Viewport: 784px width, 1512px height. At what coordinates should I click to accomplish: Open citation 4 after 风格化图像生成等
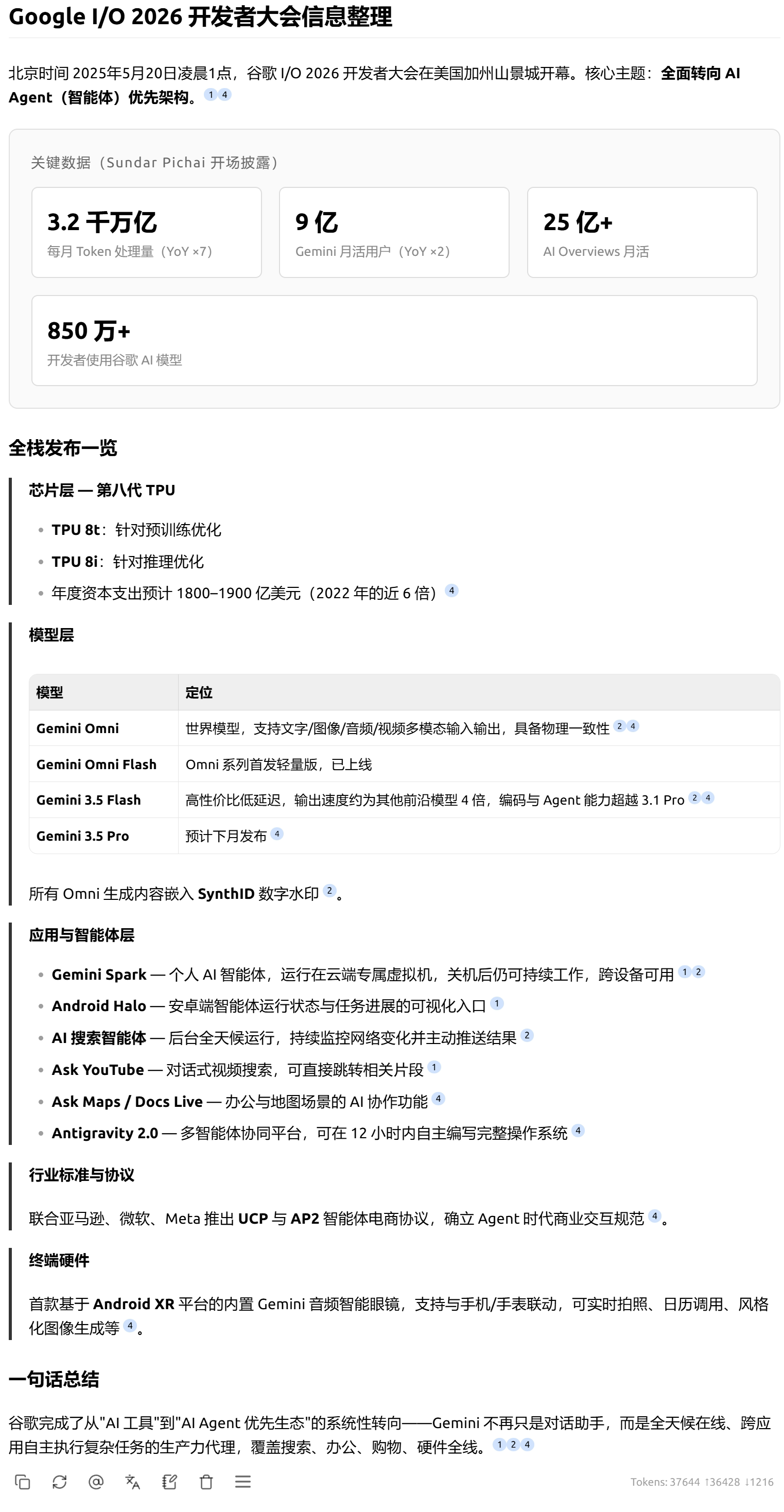130,1325
